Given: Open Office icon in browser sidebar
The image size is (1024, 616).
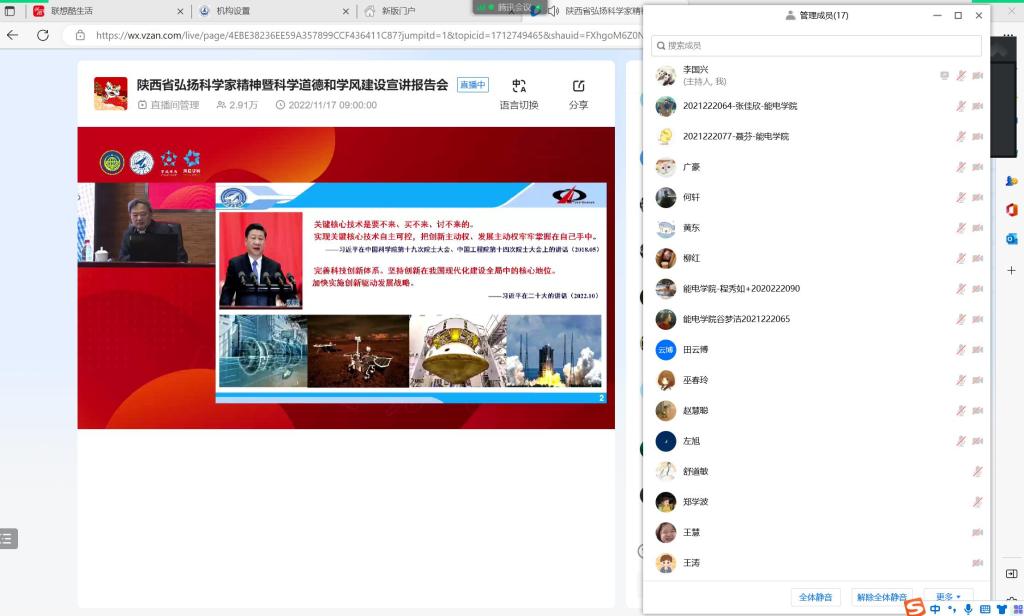Looking at the screenshot, I should point(1011,209).
